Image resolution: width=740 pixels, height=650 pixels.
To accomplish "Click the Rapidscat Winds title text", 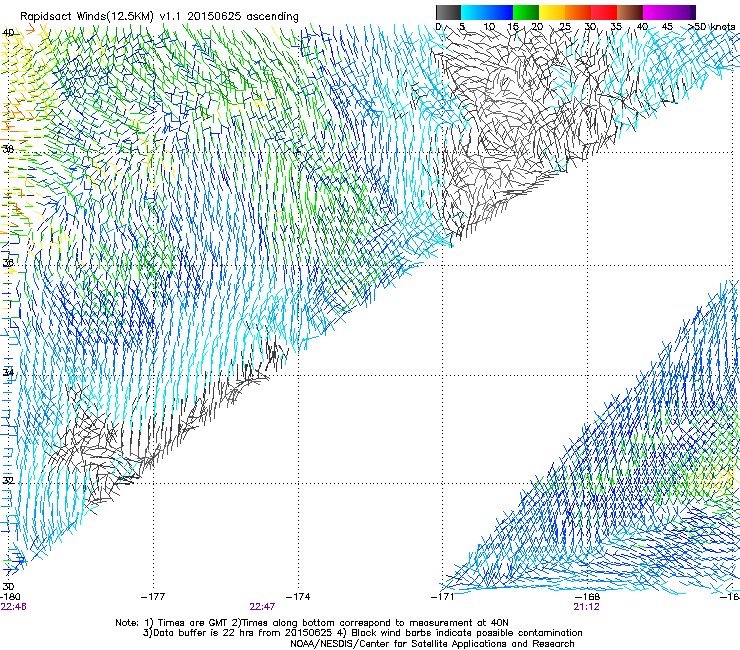I will click(x=159, y=17).
